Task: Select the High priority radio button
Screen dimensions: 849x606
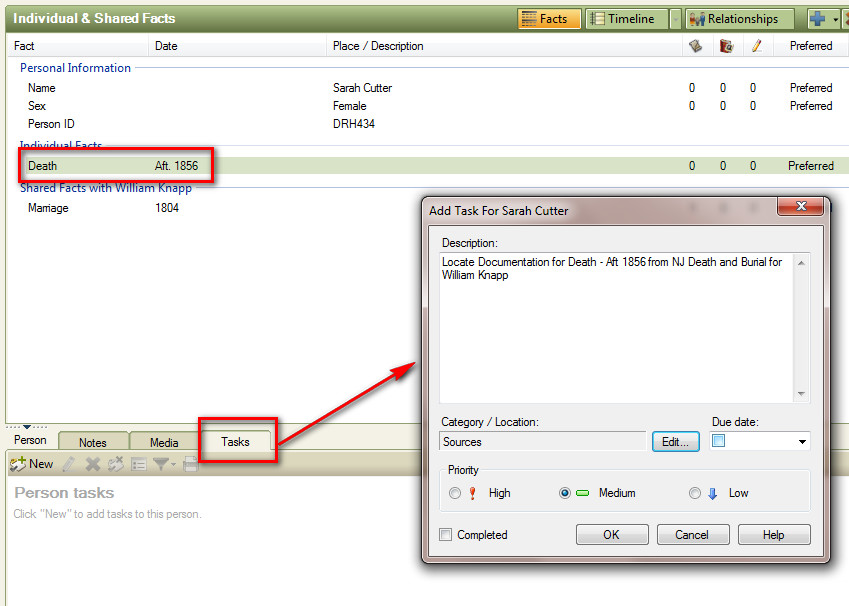Action: (x=455, y=492)
